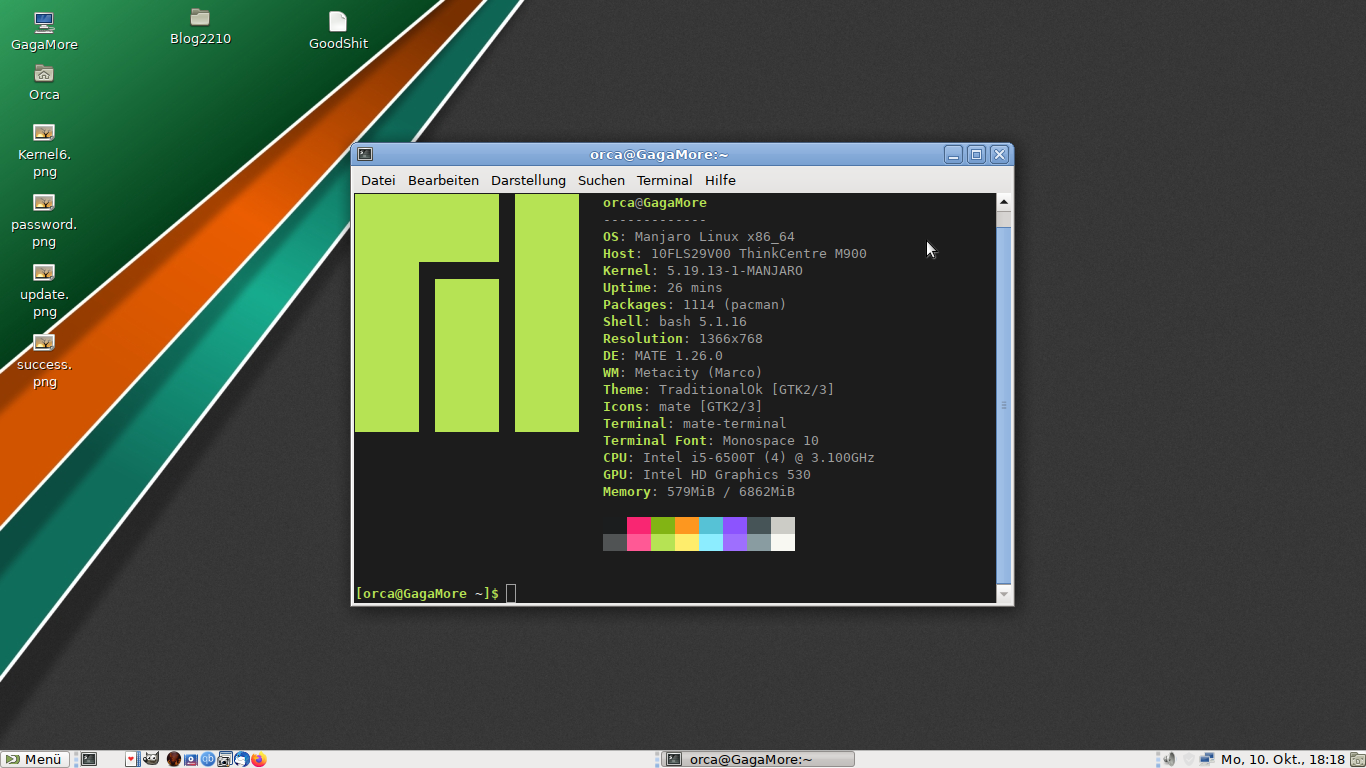Click the white color block in terminal

coord(783,542)
